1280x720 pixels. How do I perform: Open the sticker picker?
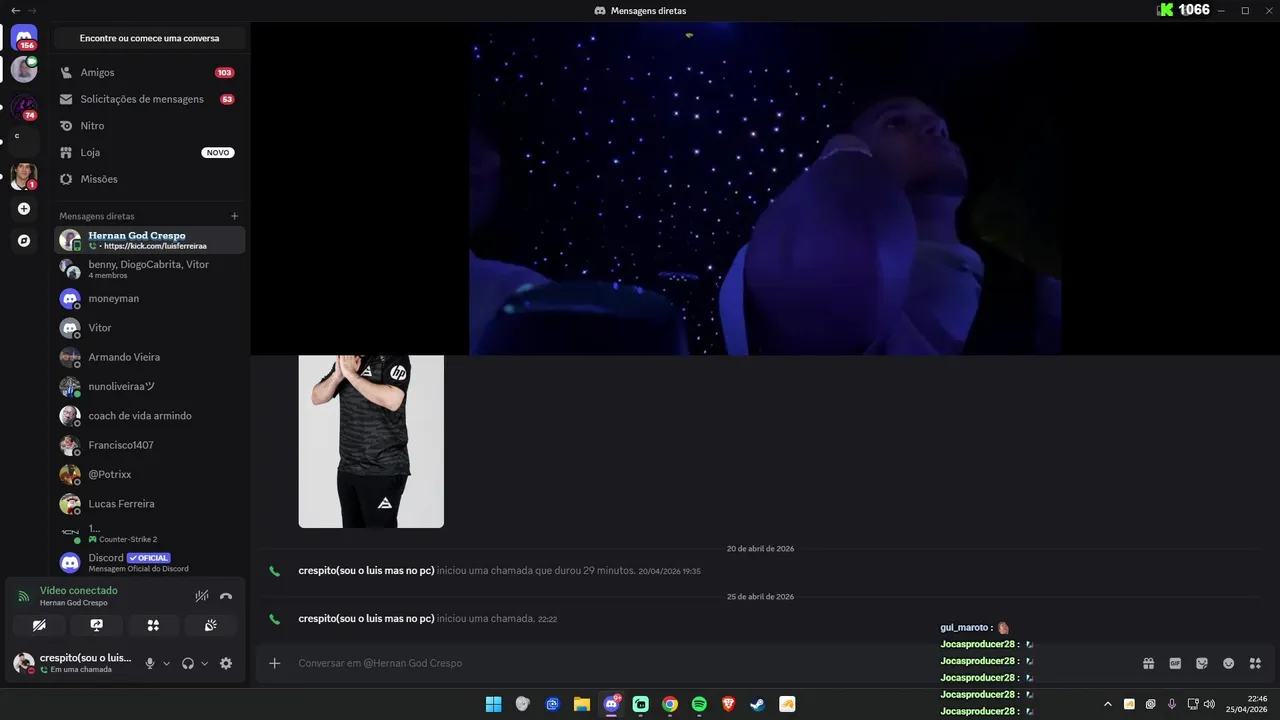pos(1202,663)
